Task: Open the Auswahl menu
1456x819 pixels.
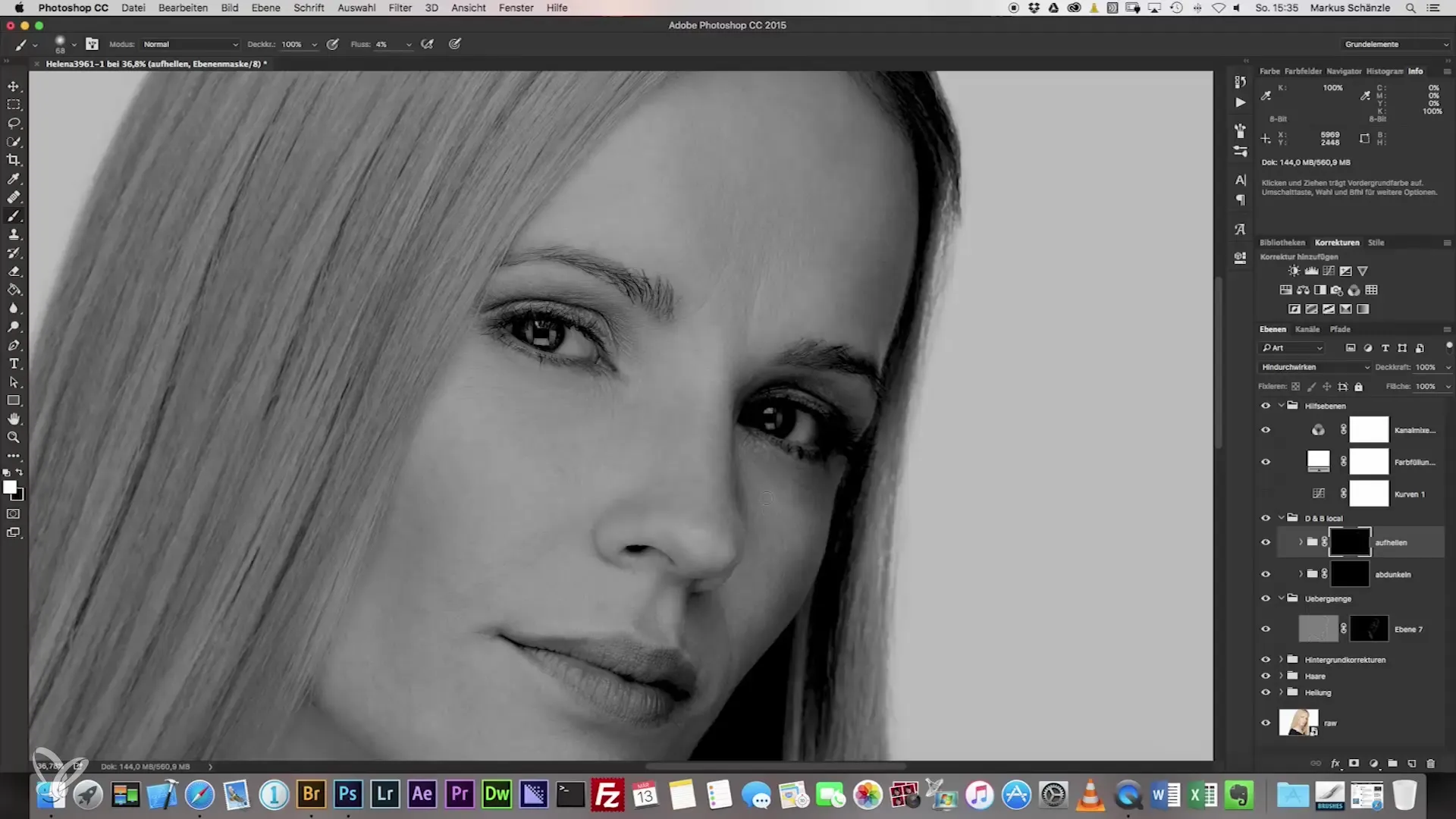Action: point(356,8)
